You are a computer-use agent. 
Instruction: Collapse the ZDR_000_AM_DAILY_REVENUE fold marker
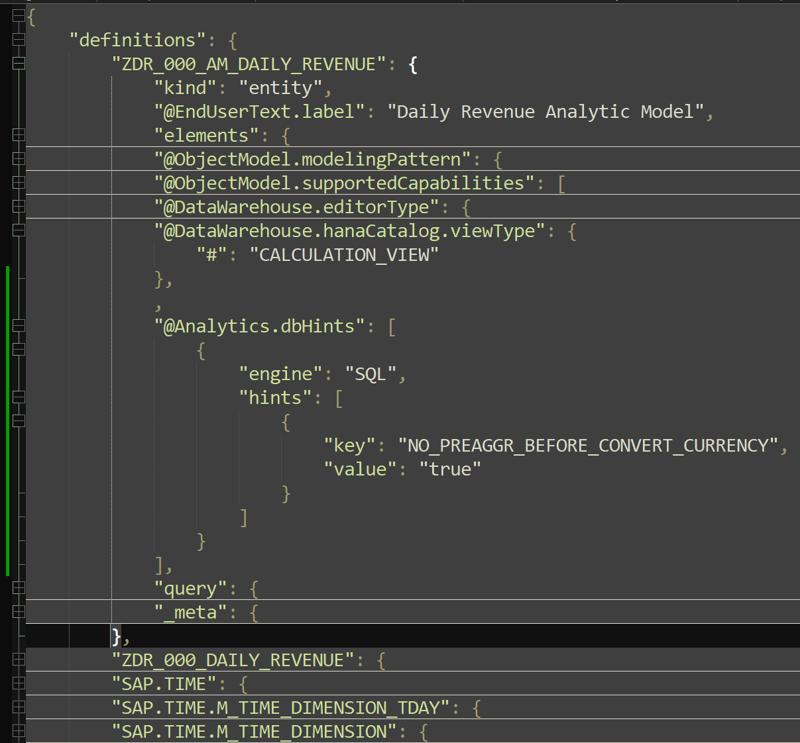pyautogui.click(x=18, y=63)
